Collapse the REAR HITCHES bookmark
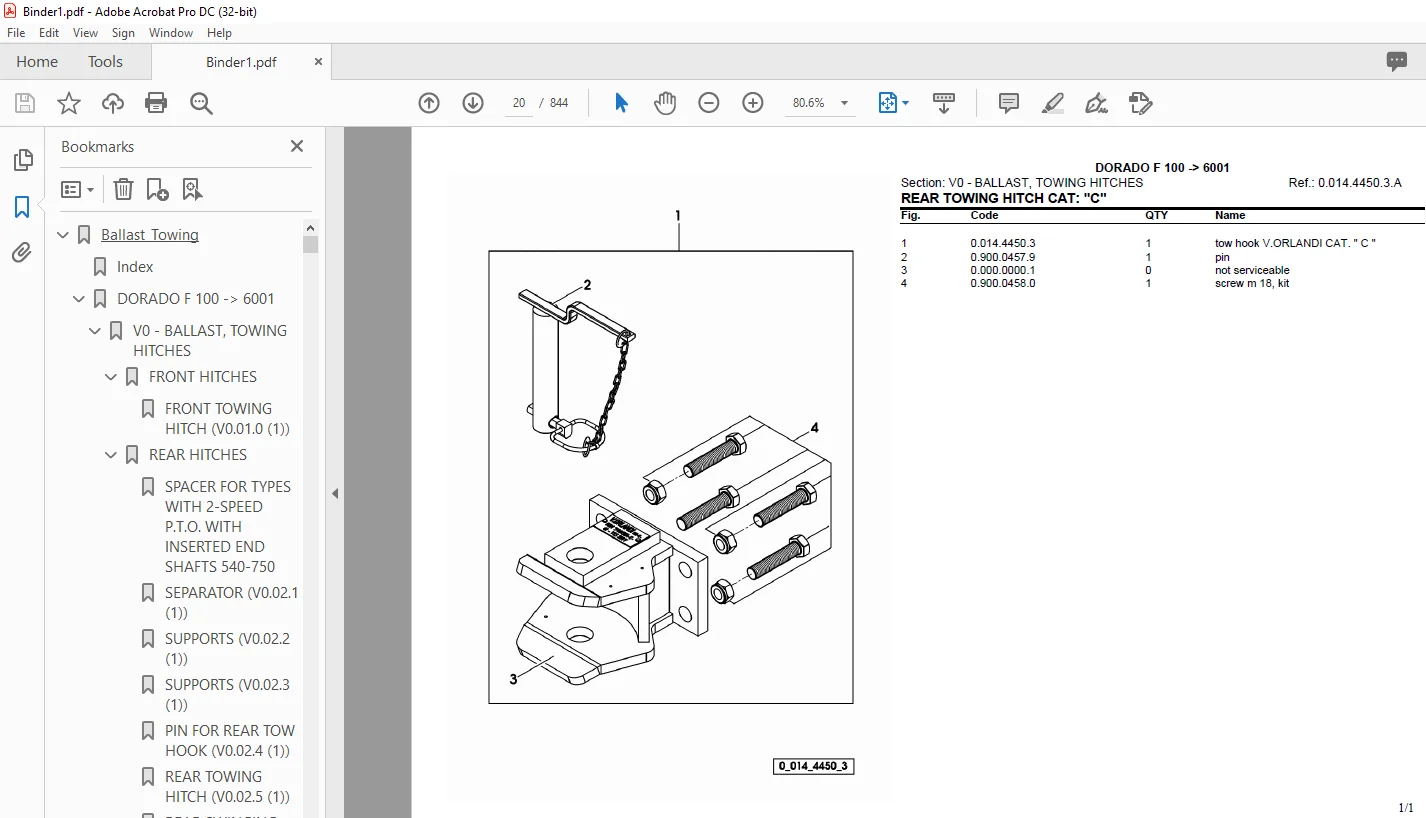Screen dimensions: 1426x818 click(112, 455)
